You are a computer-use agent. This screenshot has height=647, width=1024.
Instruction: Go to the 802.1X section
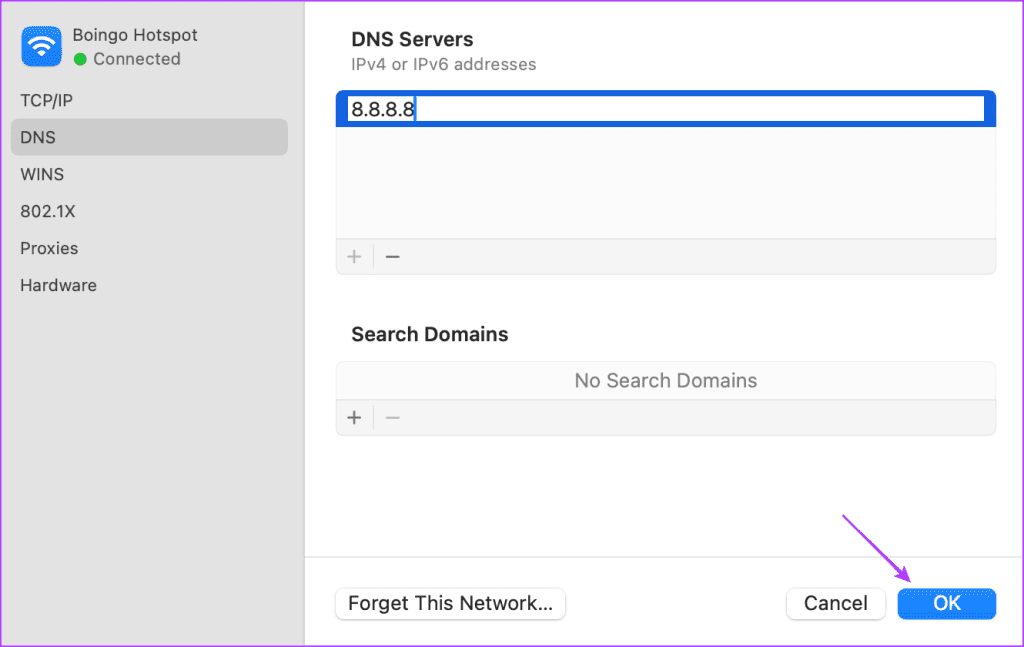[x=48, y=211]
